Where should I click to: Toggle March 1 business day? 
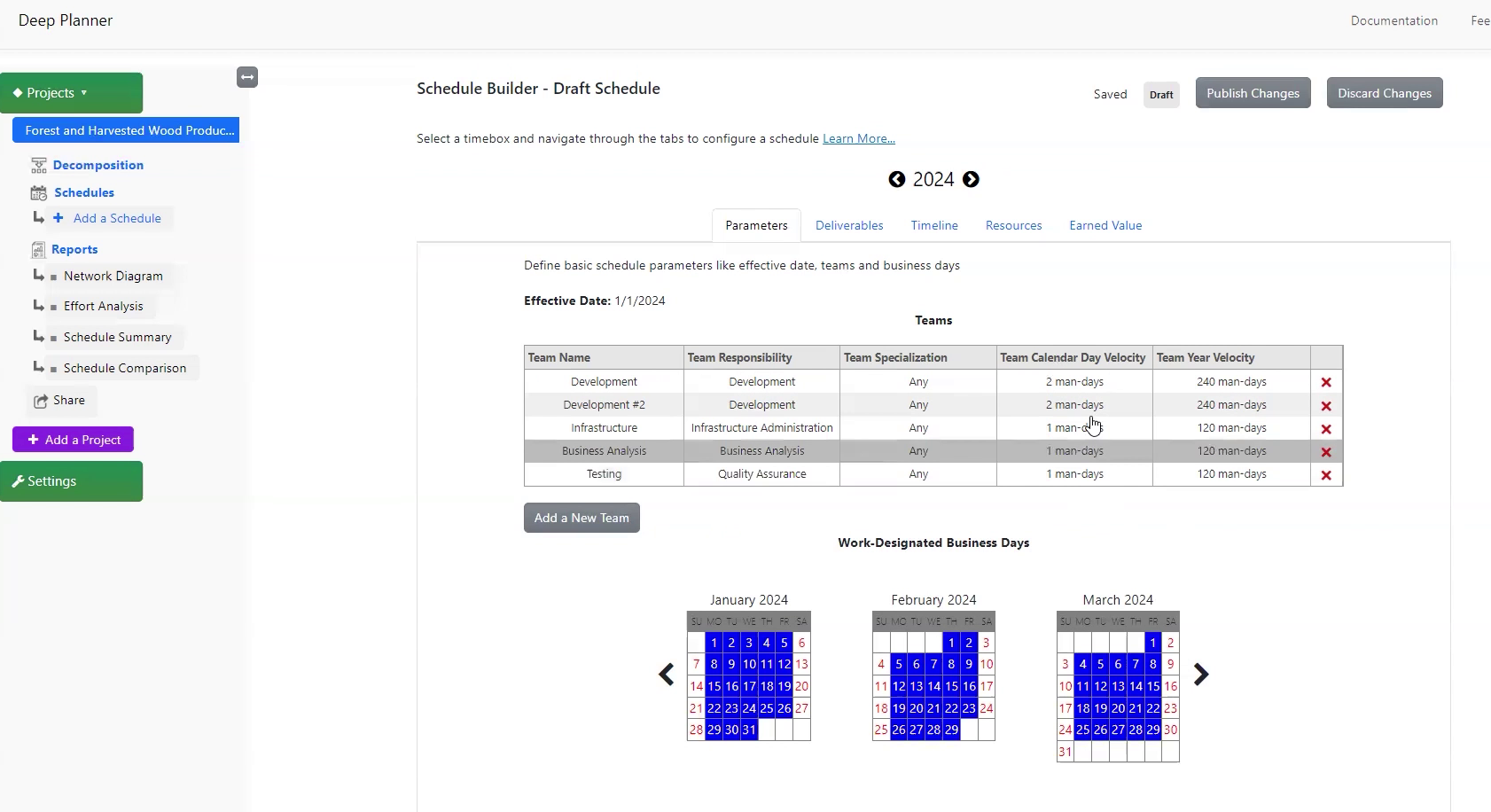(x=1153, y=643)
